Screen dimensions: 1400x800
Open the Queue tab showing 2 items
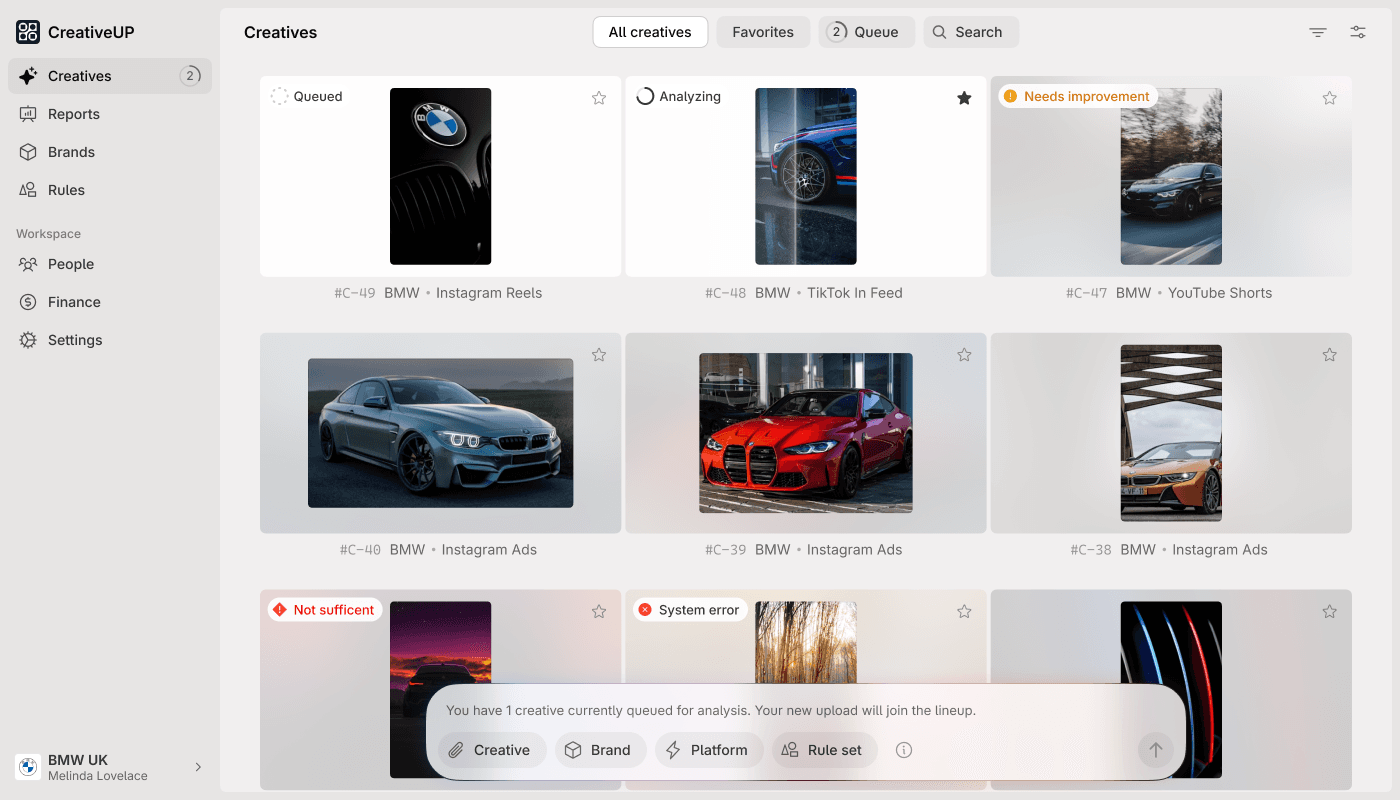click(x=866, y=32)
